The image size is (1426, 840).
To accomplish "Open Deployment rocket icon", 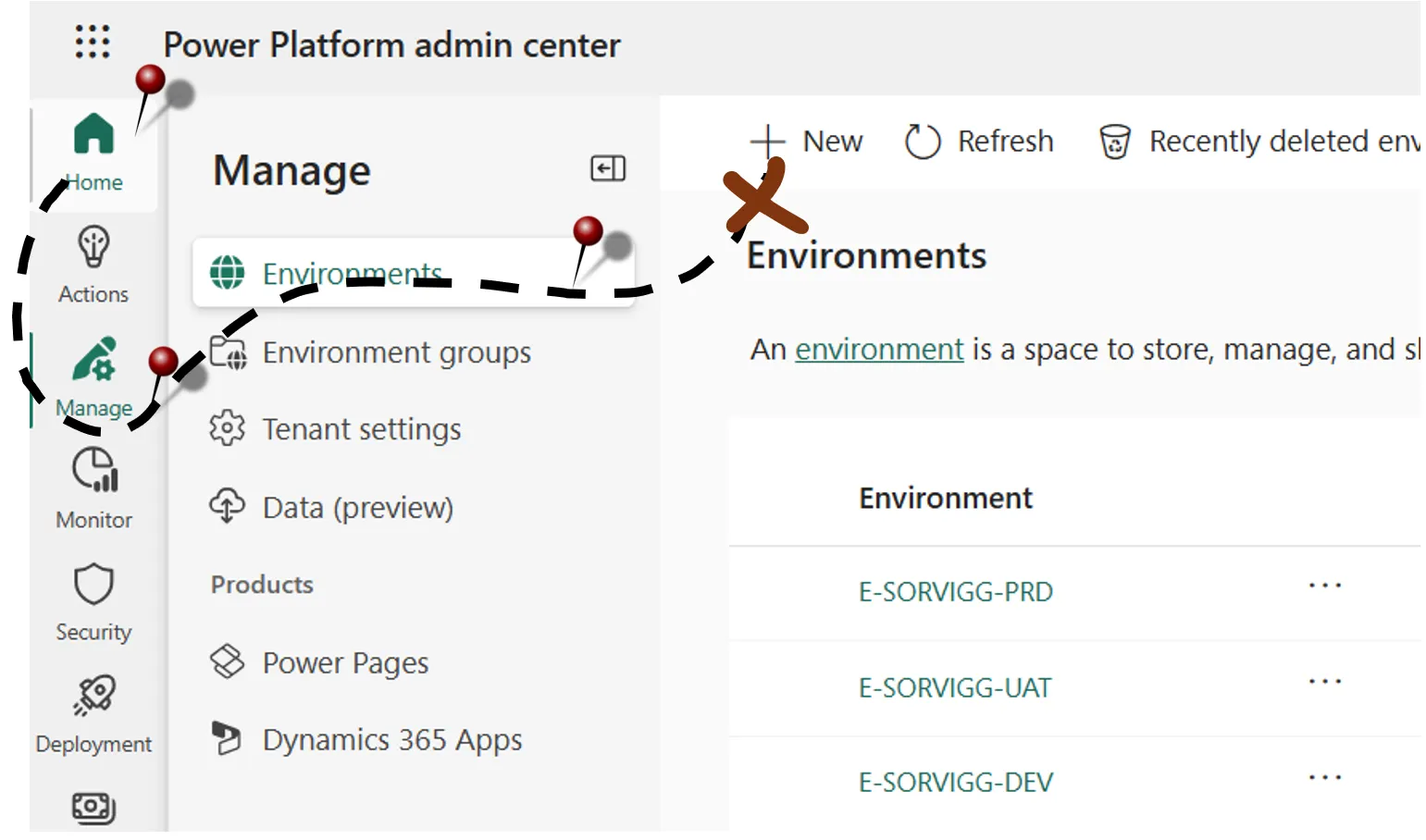I will [x=93, y=696].
